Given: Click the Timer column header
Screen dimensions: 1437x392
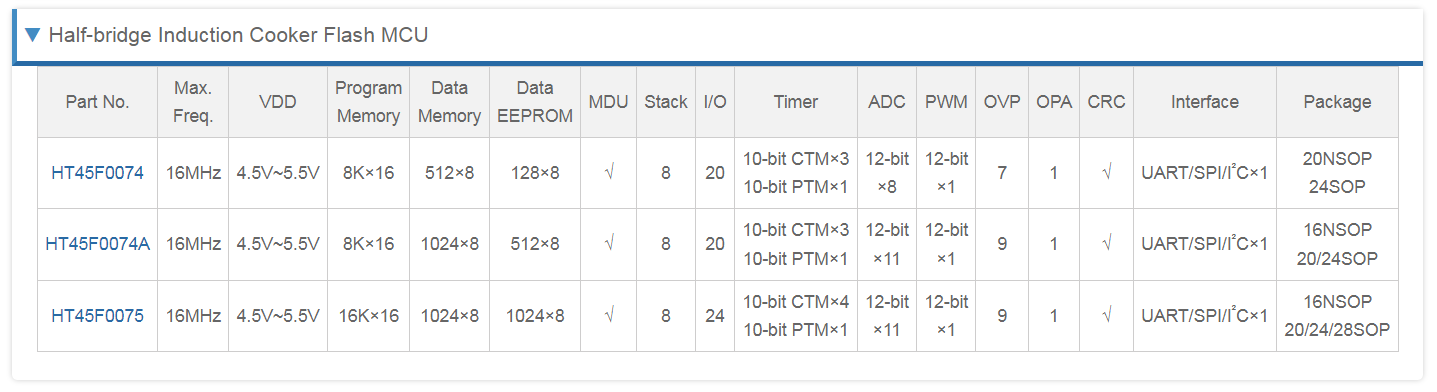Looking at the screenshot, I should pos(796,102).
